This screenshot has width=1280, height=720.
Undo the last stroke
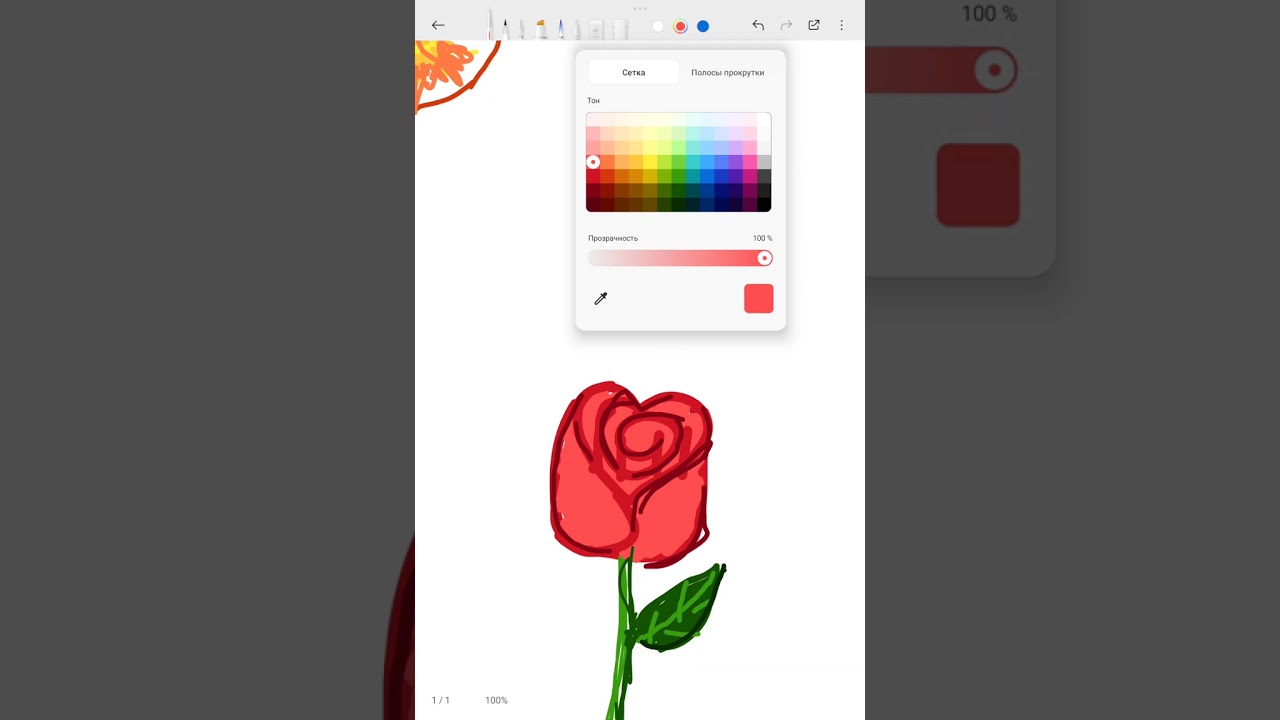(758, 25)
